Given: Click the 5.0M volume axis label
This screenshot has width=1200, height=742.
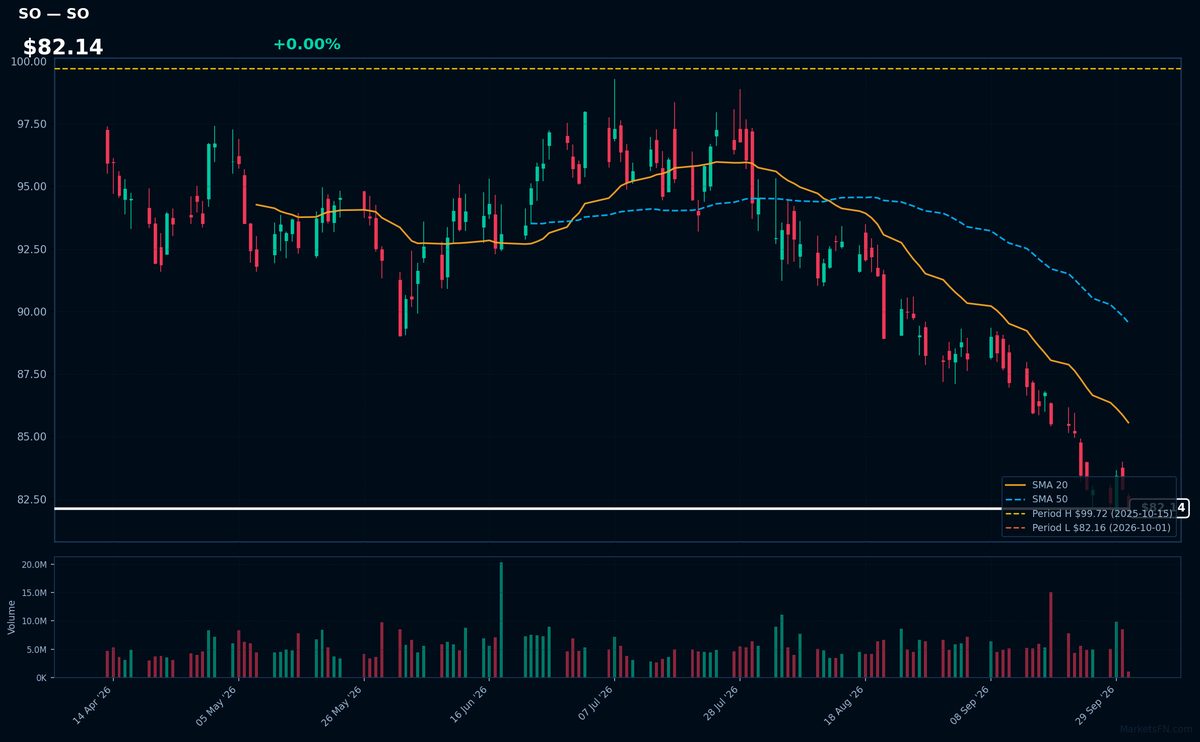Looking at the screenshot, I should [x=37, y=649].
